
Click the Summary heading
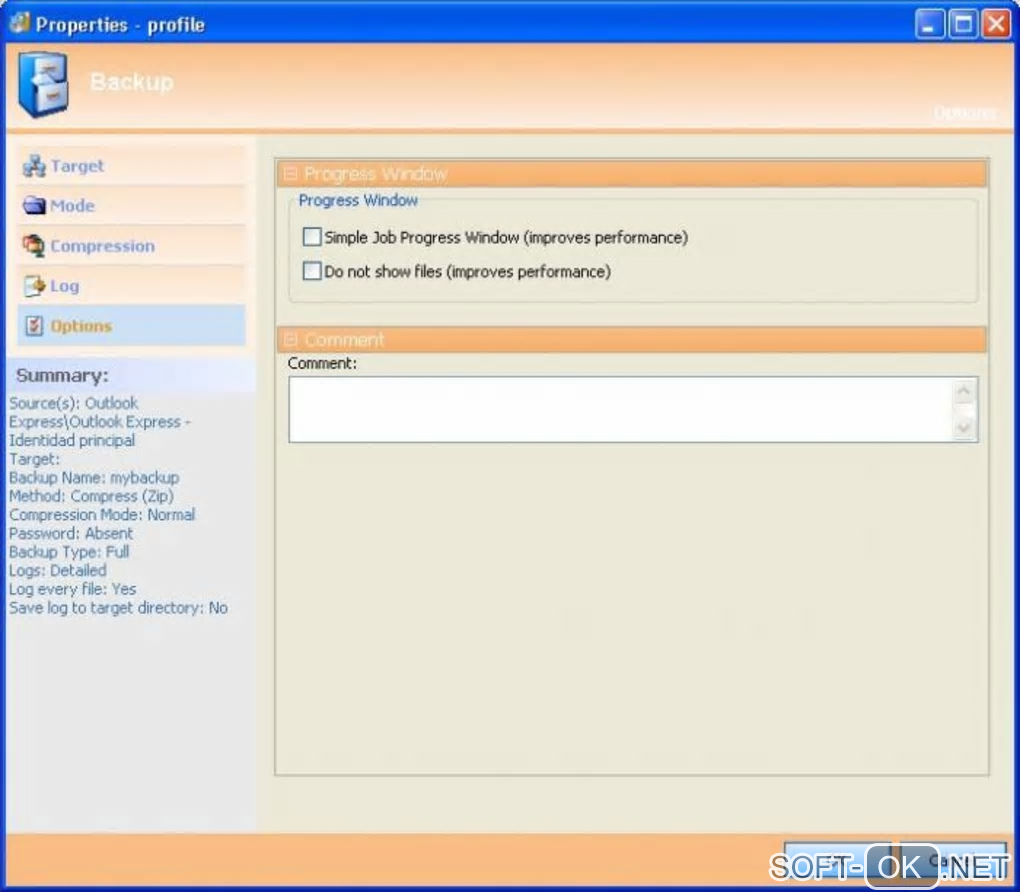[x=62, y=375]
